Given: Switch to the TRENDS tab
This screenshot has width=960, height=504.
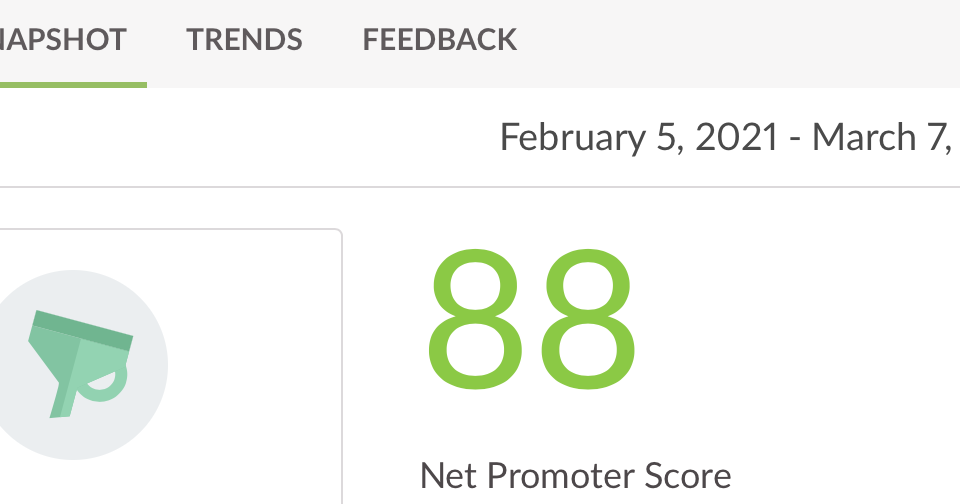Looking at the screenshot, I should (244, 40).
